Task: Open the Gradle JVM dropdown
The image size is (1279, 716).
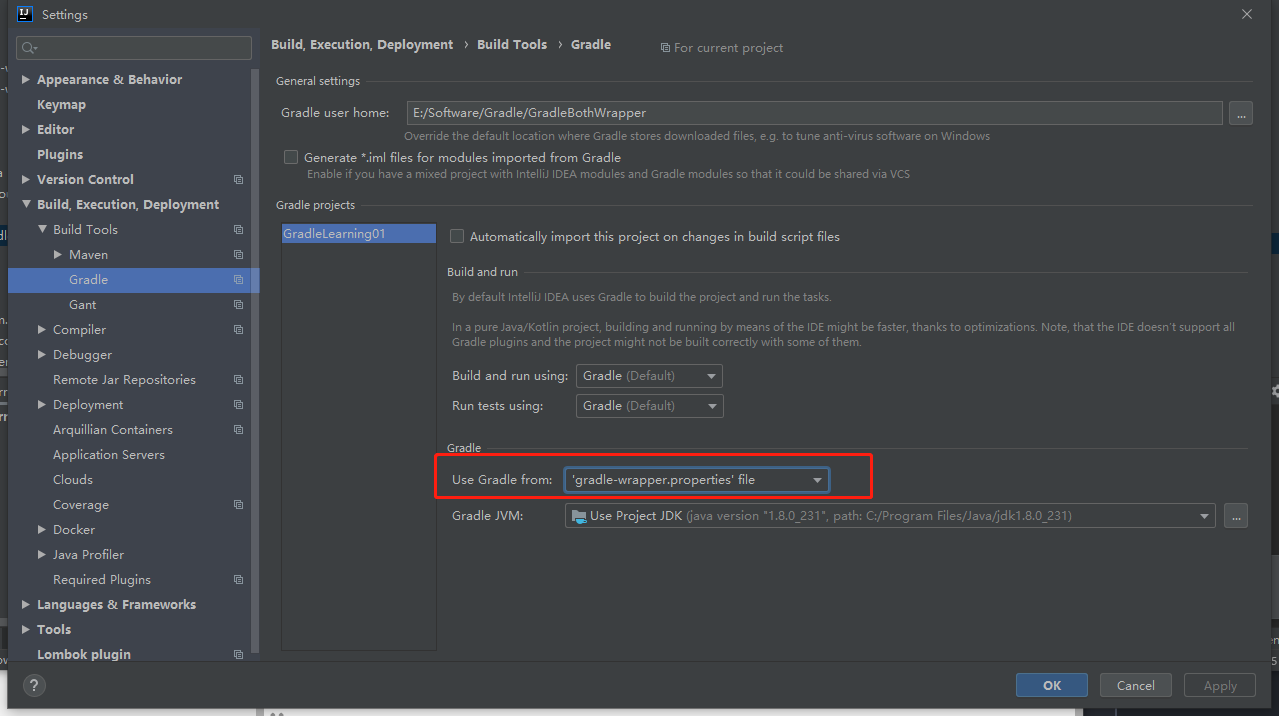Action: [890, 516]
